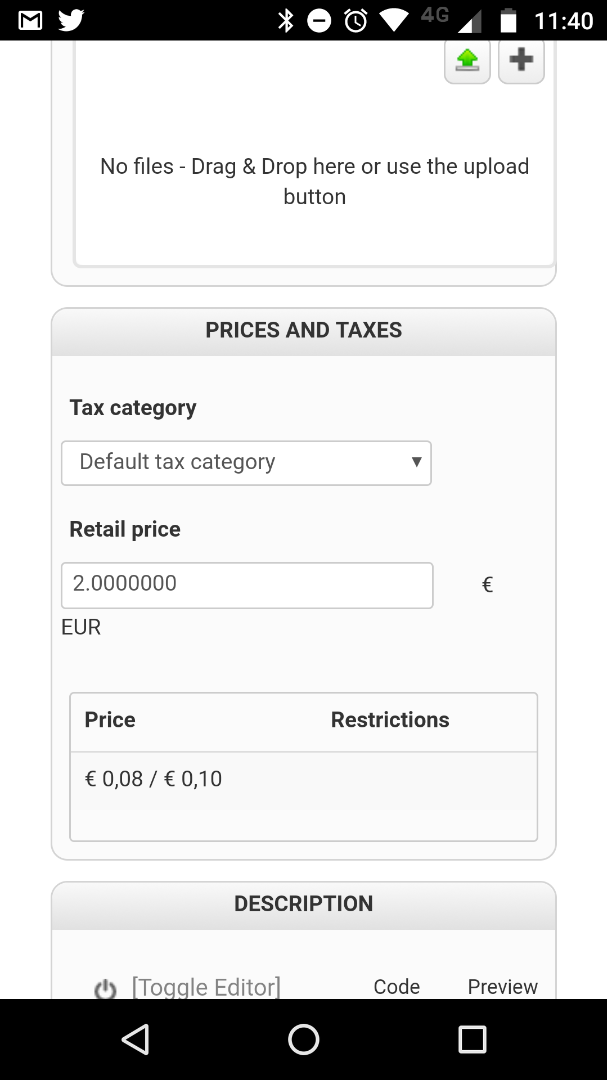
Task: Tap the Gmail notification icon
Action: tap(31, 20)
